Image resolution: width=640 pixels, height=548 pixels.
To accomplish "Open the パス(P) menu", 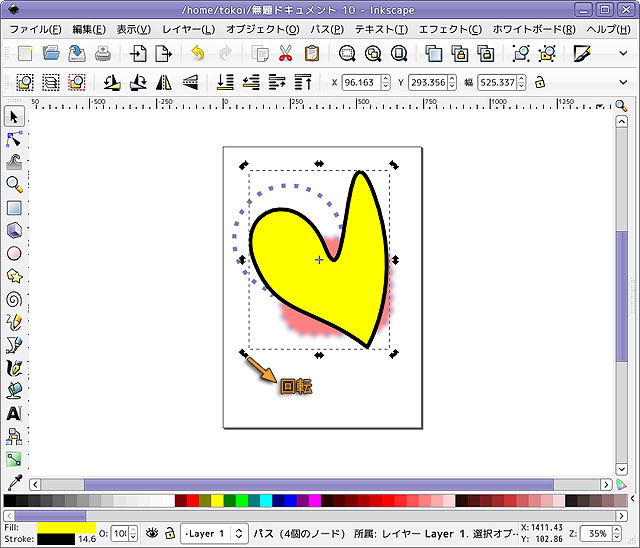I will point(326,30).
